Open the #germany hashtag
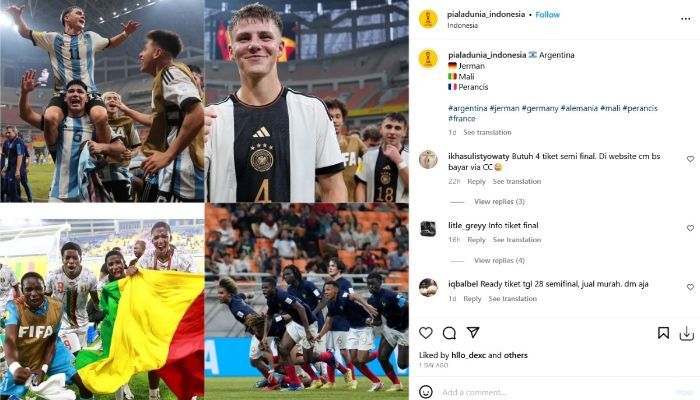This screenshot has width=700, height=400. (x=540, y=108)
